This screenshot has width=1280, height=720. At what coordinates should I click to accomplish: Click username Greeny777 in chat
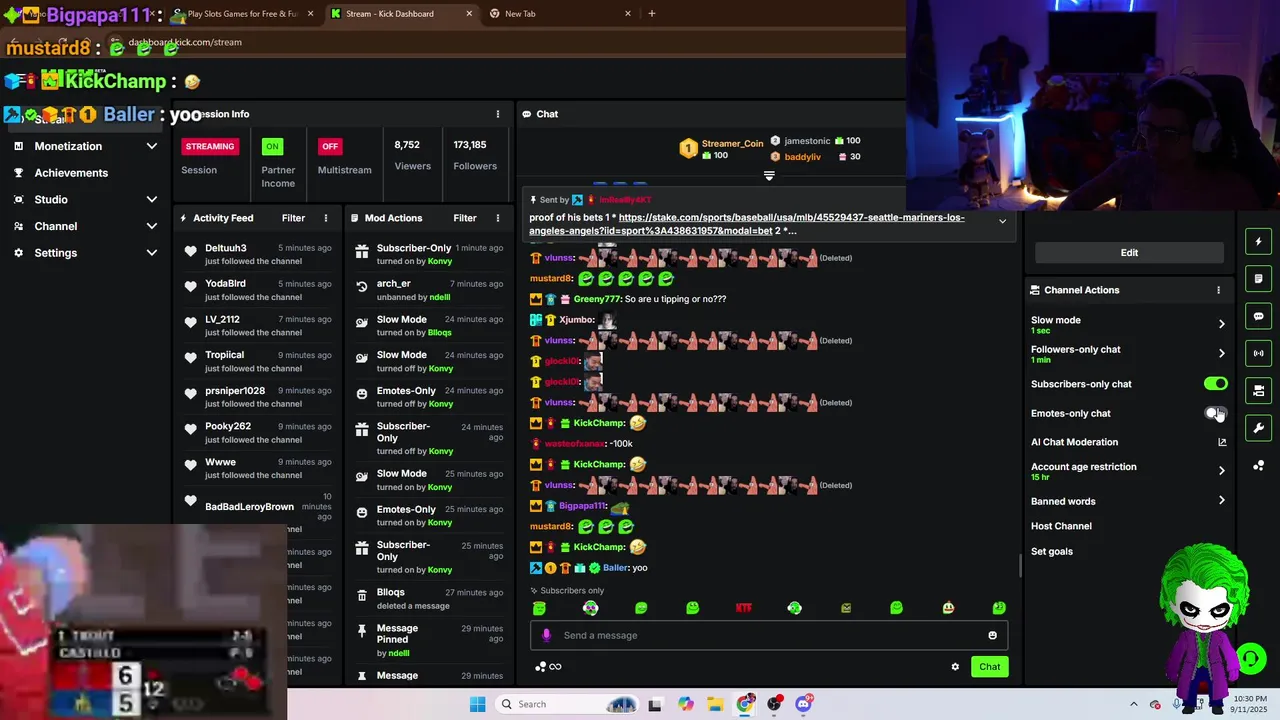coord(597,299)
